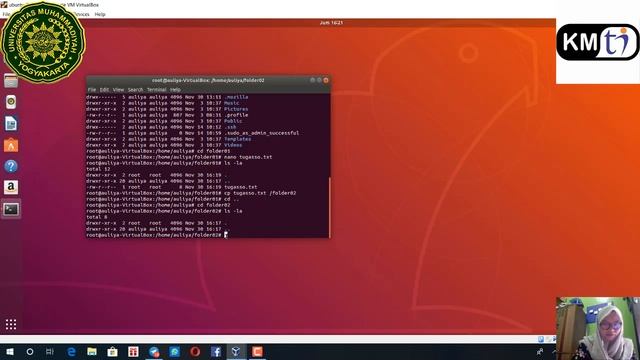Open the red gift-box app on the taskbar
This screenshot has height=360, width=640.
[x=133, y=352]
